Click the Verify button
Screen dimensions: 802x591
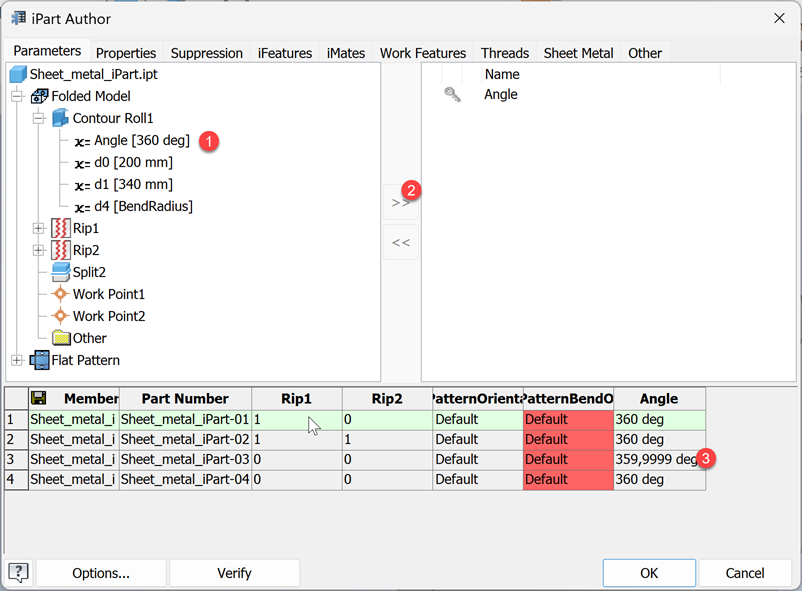tap(234, 573)
